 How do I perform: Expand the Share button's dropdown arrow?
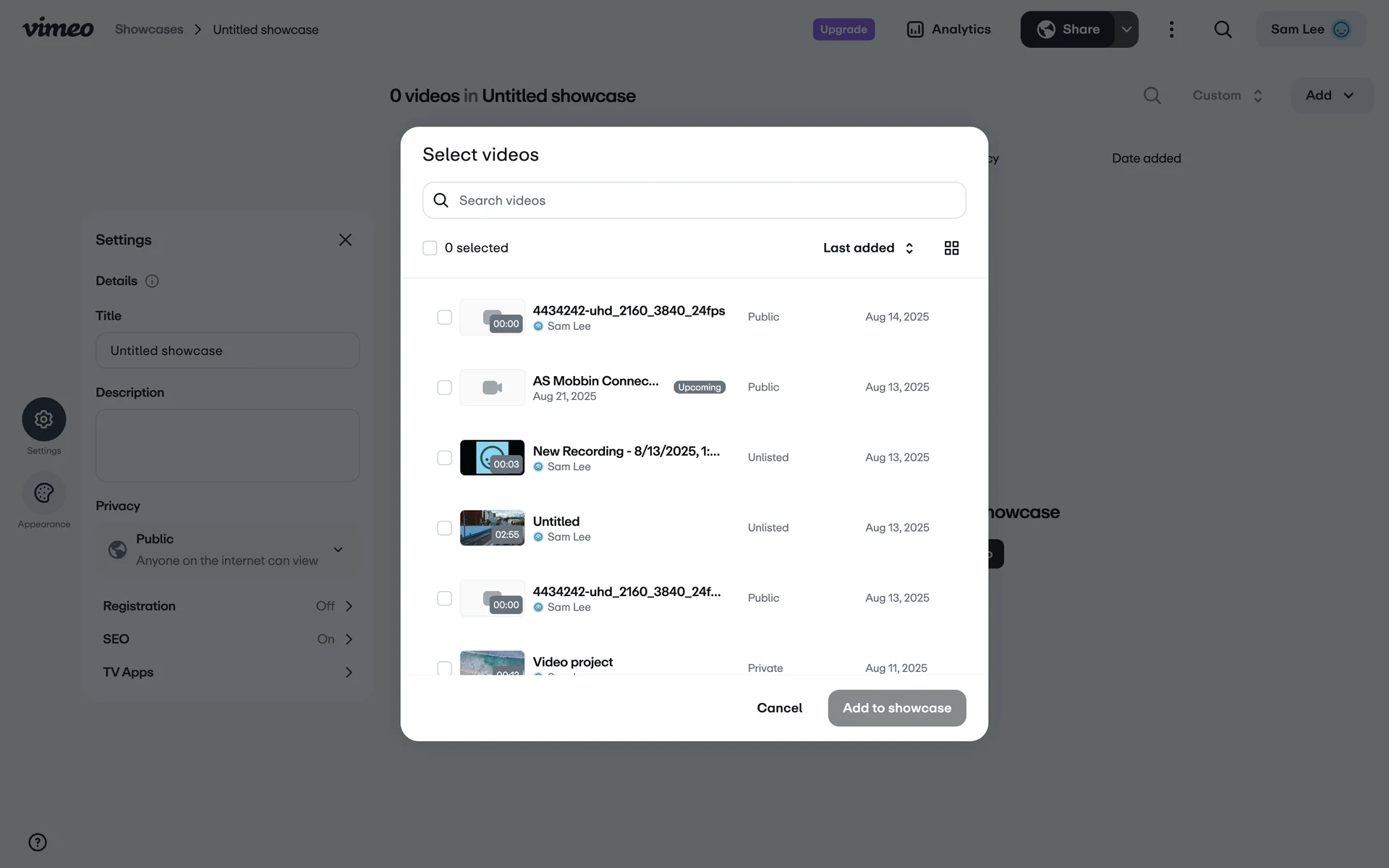point(1126,30)
